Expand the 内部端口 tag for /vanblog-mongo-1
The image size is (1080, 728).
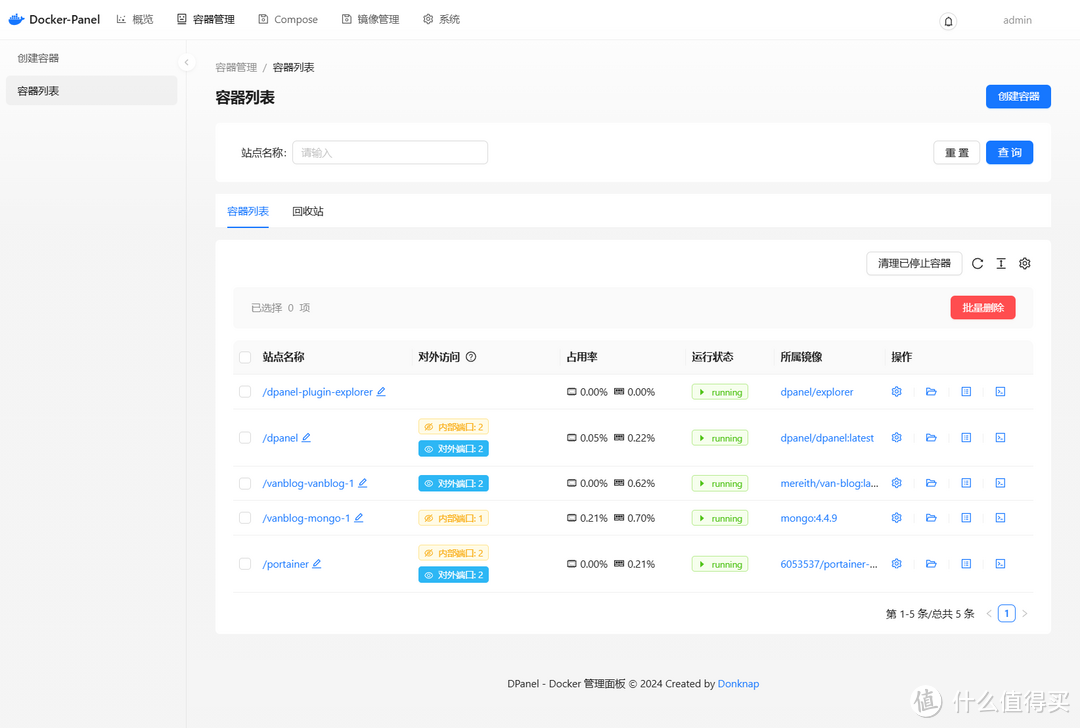pos(453,517)
